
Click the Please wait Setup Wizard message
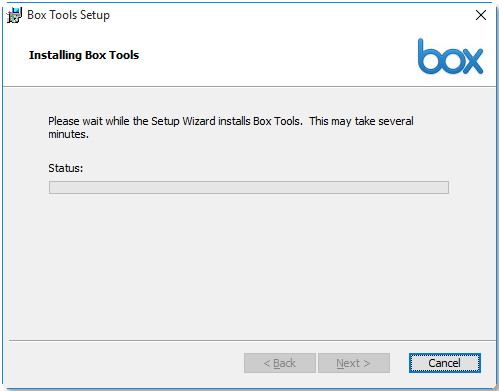click(231, 127)
